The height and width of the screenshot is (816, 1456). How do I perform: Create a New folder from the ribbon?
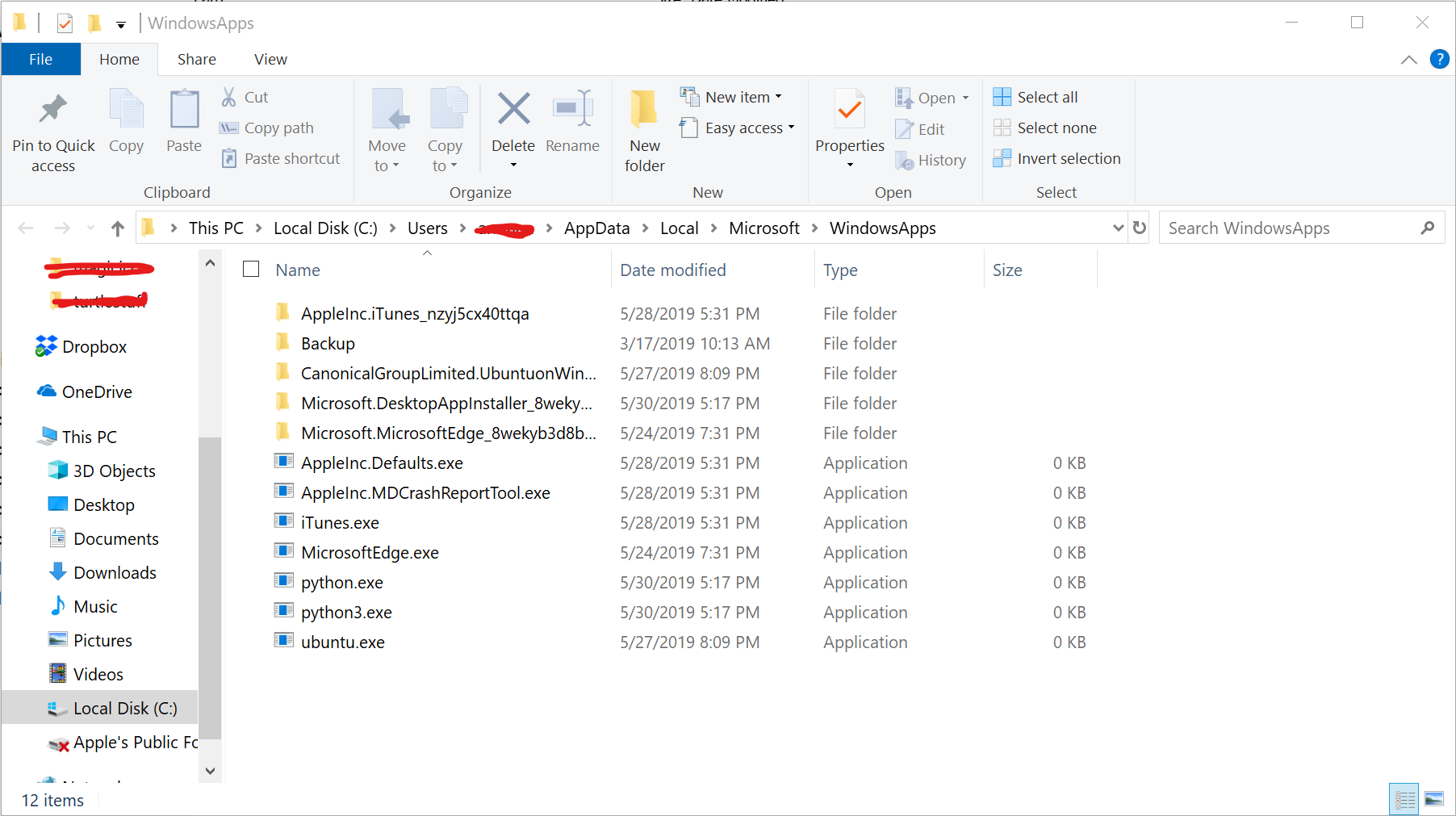point(644,111)
